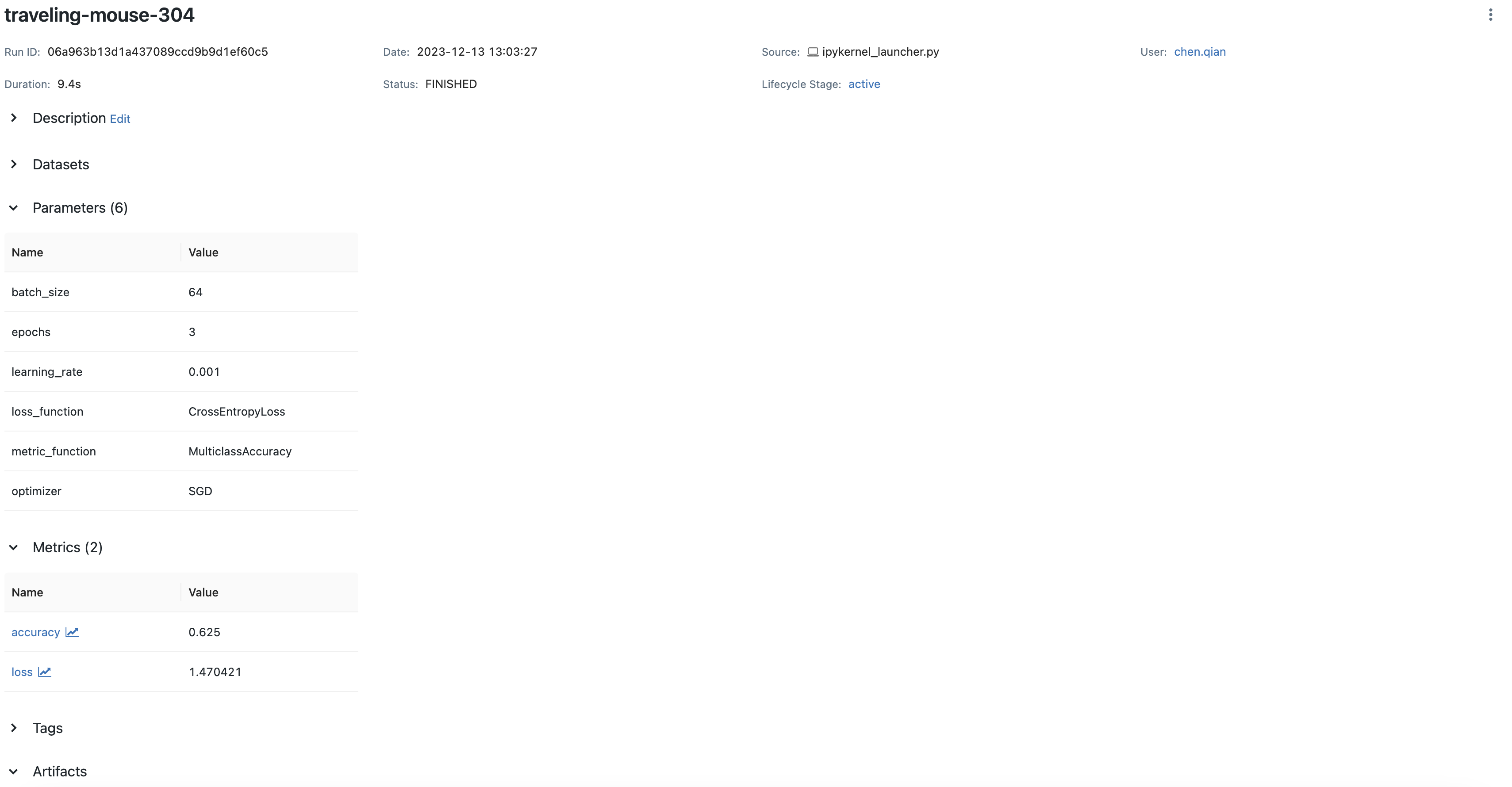Image resolution: width=1512 pixels, height=787 pixels.
Task: Open the accuracy metric link
Action: coord(35,632)
